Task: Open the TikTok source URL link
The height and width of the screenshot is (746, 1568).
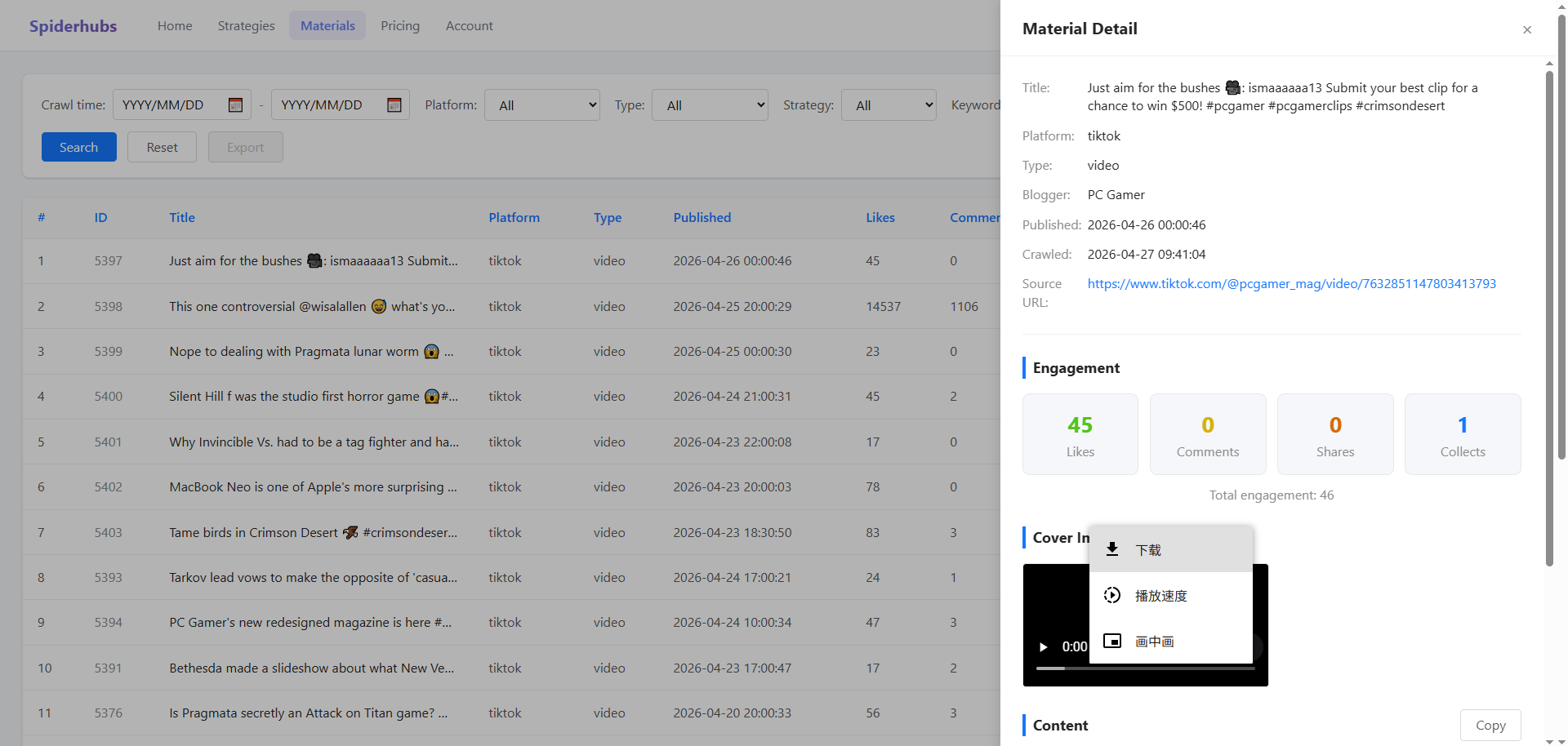Action: coord(1291,284)
